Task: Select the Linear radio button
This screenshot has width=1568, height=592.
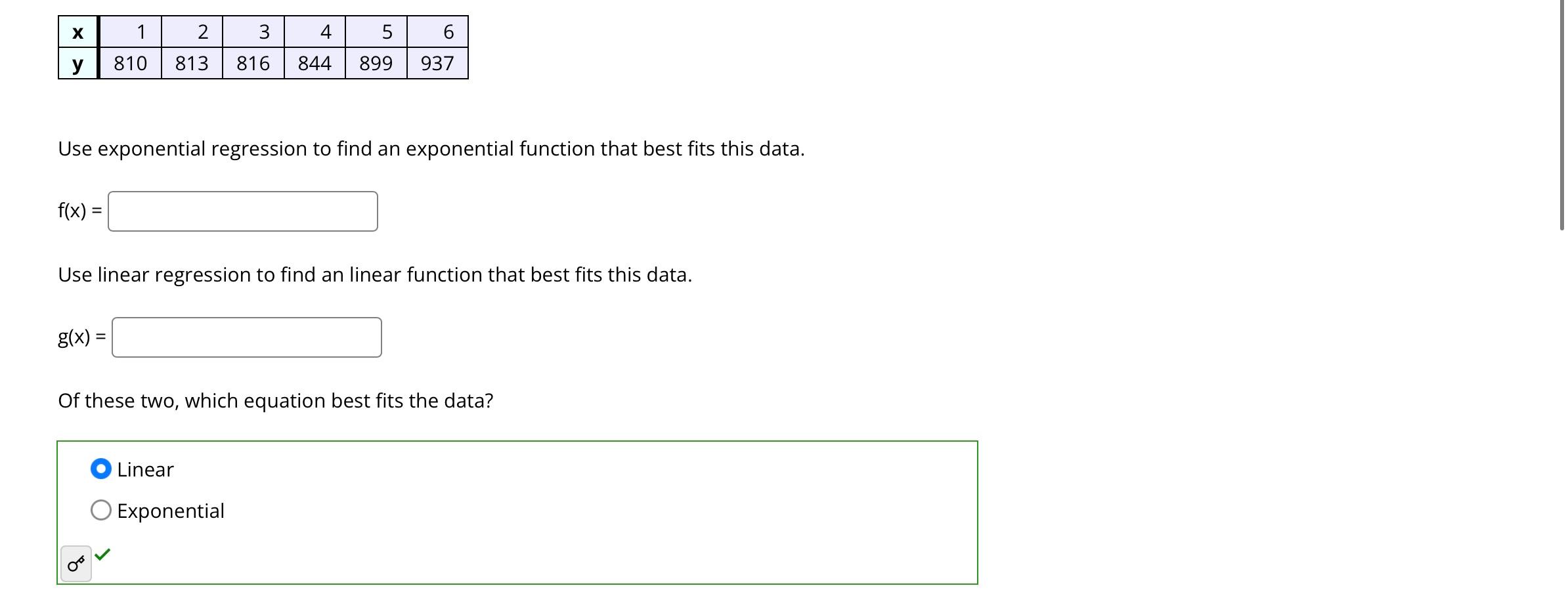Action: (100, 469)
